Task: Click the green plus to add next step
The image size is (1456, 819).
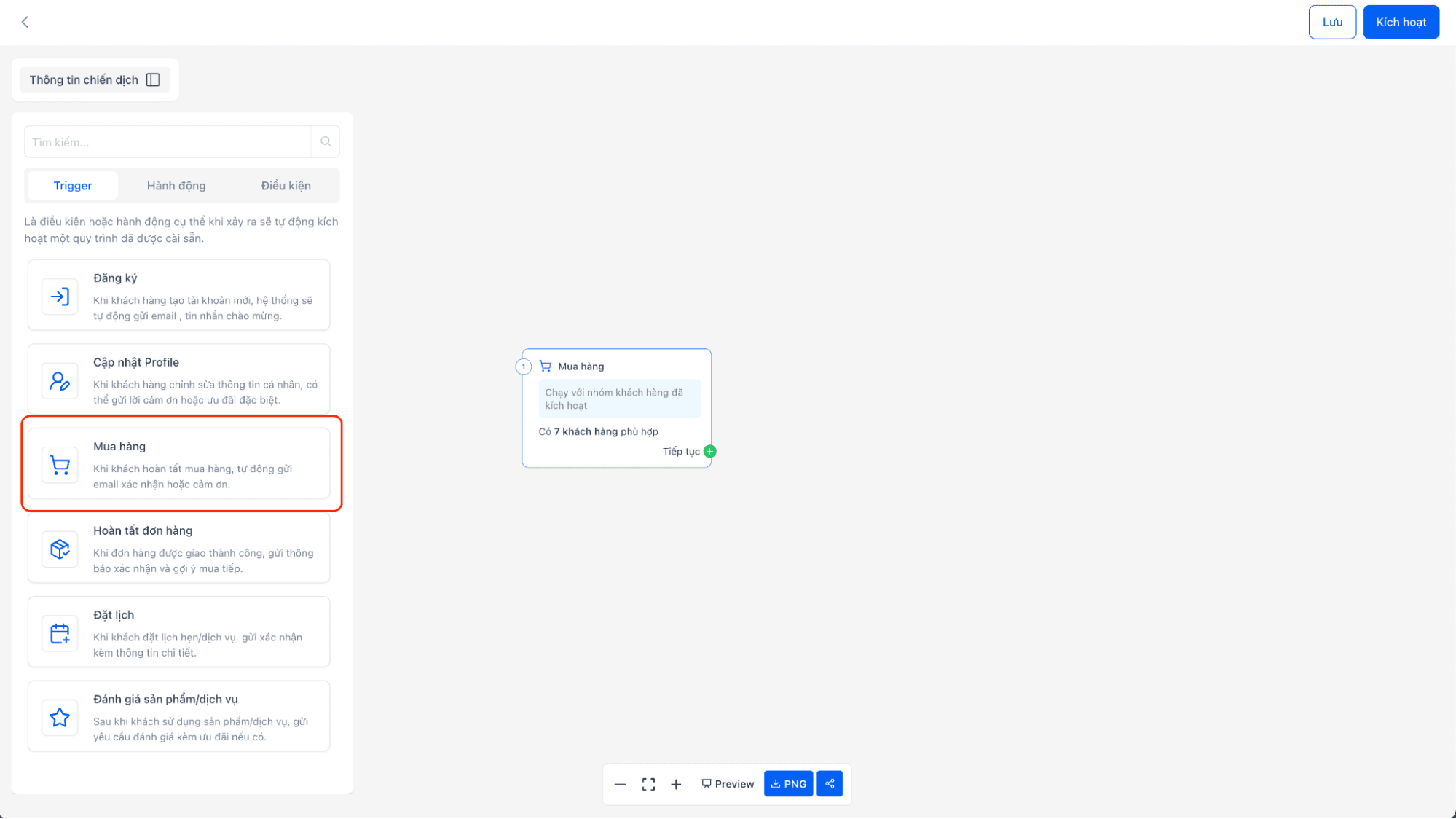Action: click(x=710, y=451)
